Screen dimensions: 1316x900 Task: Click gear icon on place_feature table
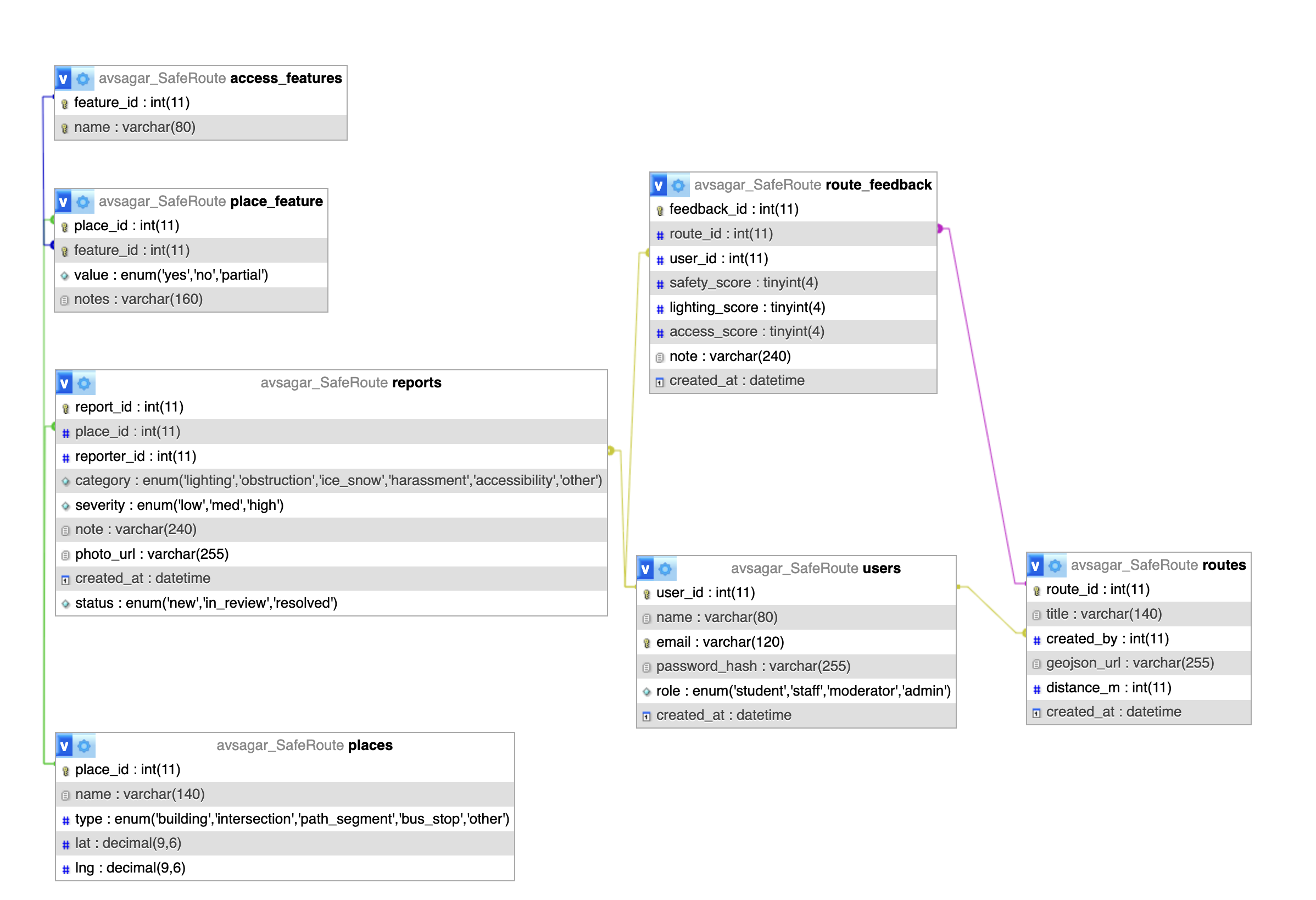(x=83, y=202)
